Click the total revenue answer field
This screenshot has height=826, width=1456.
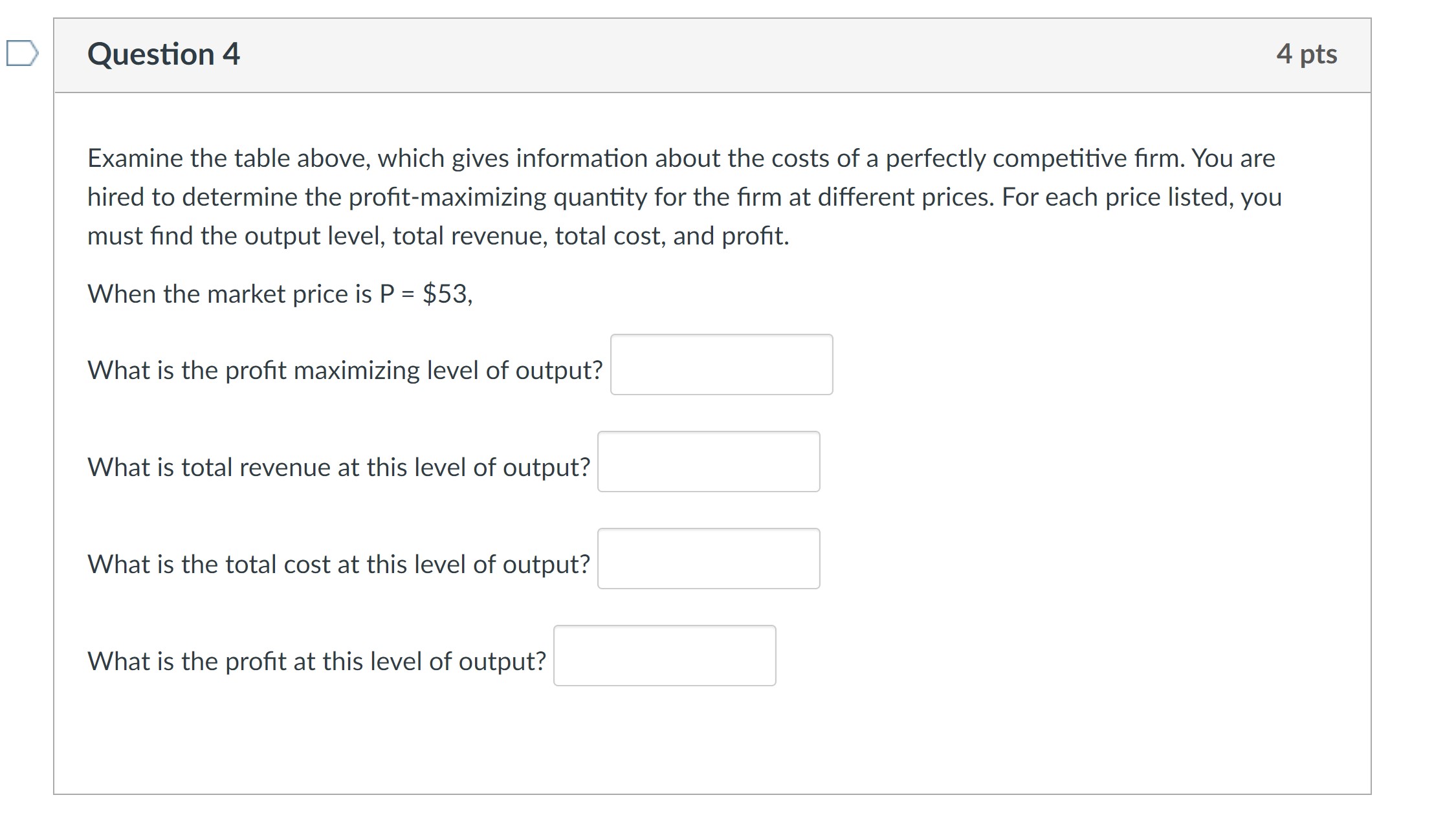pos(709,462)
